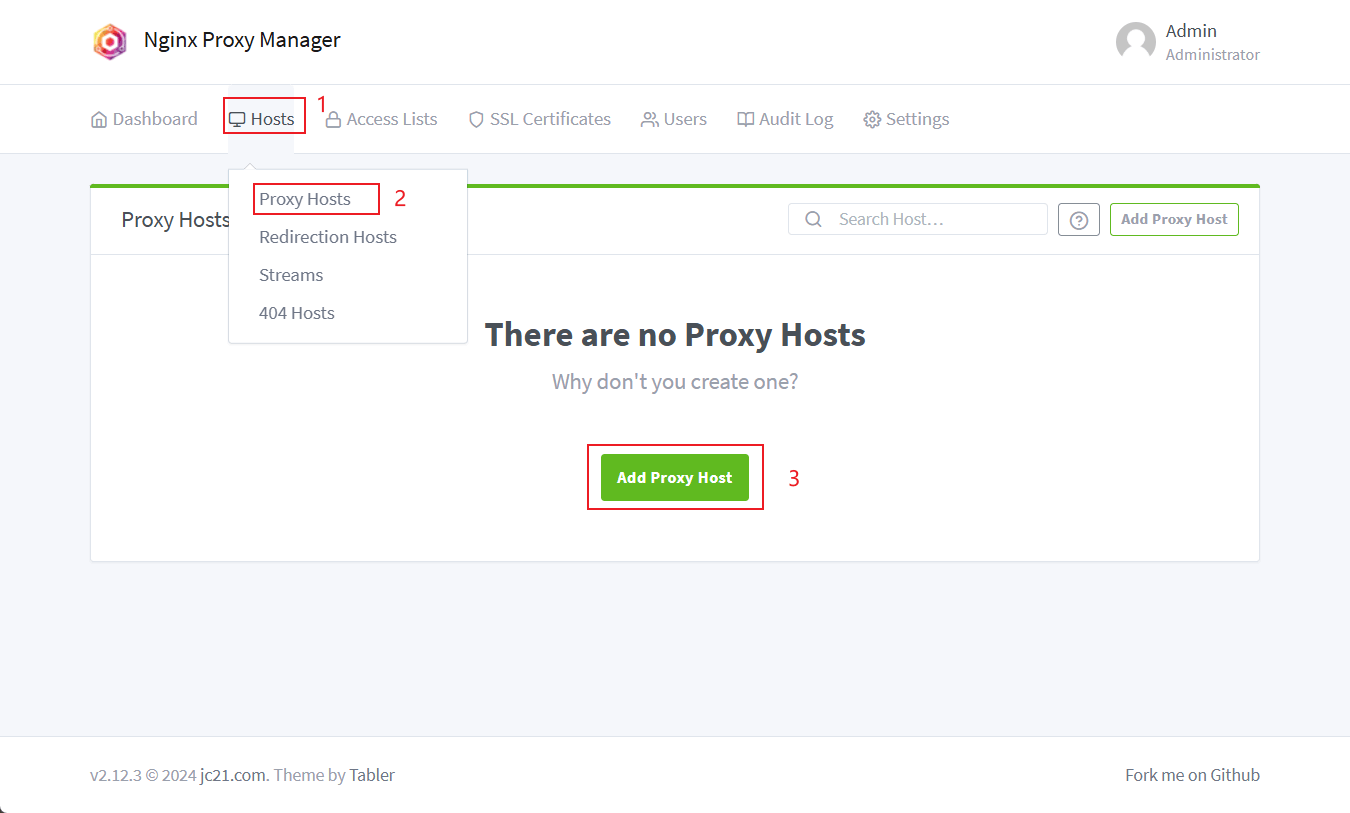Click the Dashboard home icon
Viewport: 1350px width, 813px height.
pos(99,120)
